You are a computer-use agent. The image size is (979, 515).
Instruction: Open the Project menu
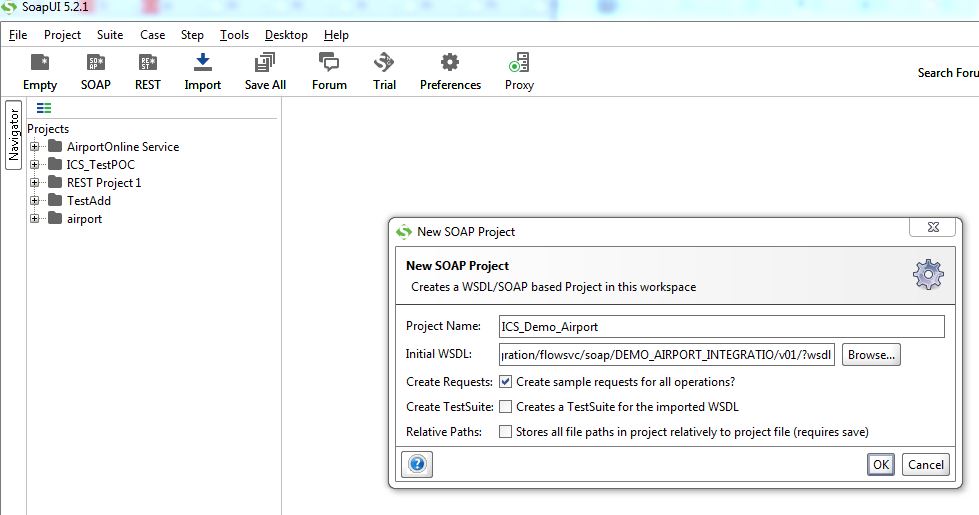62,35
